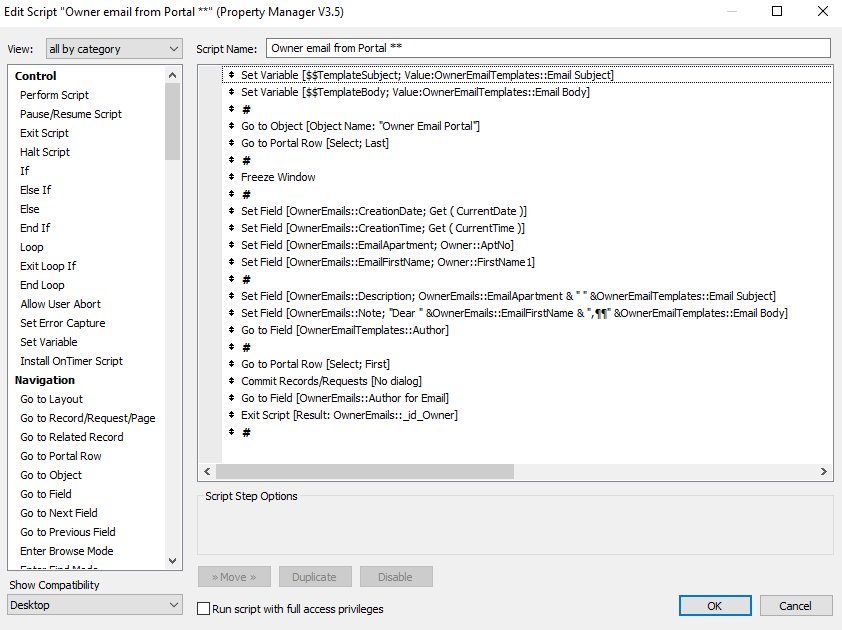Open the Show Compatibility Desktop dropdown
The image size is (842, 630).
95,605
